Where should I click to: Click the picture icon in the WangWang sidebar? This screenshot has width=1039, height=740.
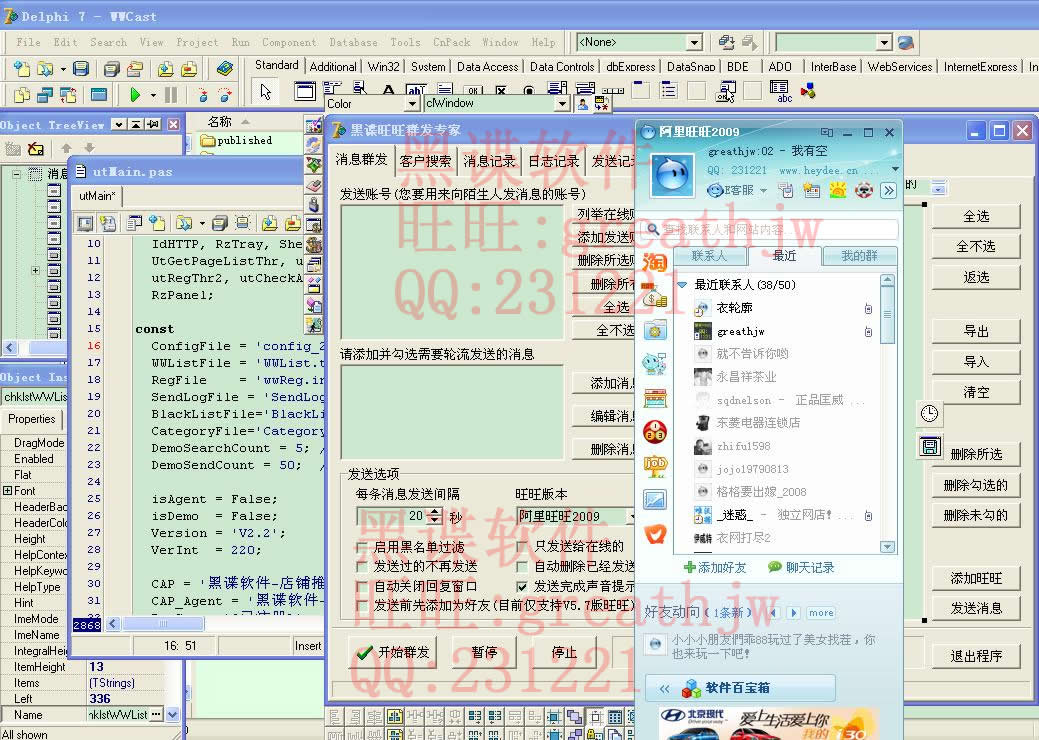pyautogui.click(x=655, y=500)
